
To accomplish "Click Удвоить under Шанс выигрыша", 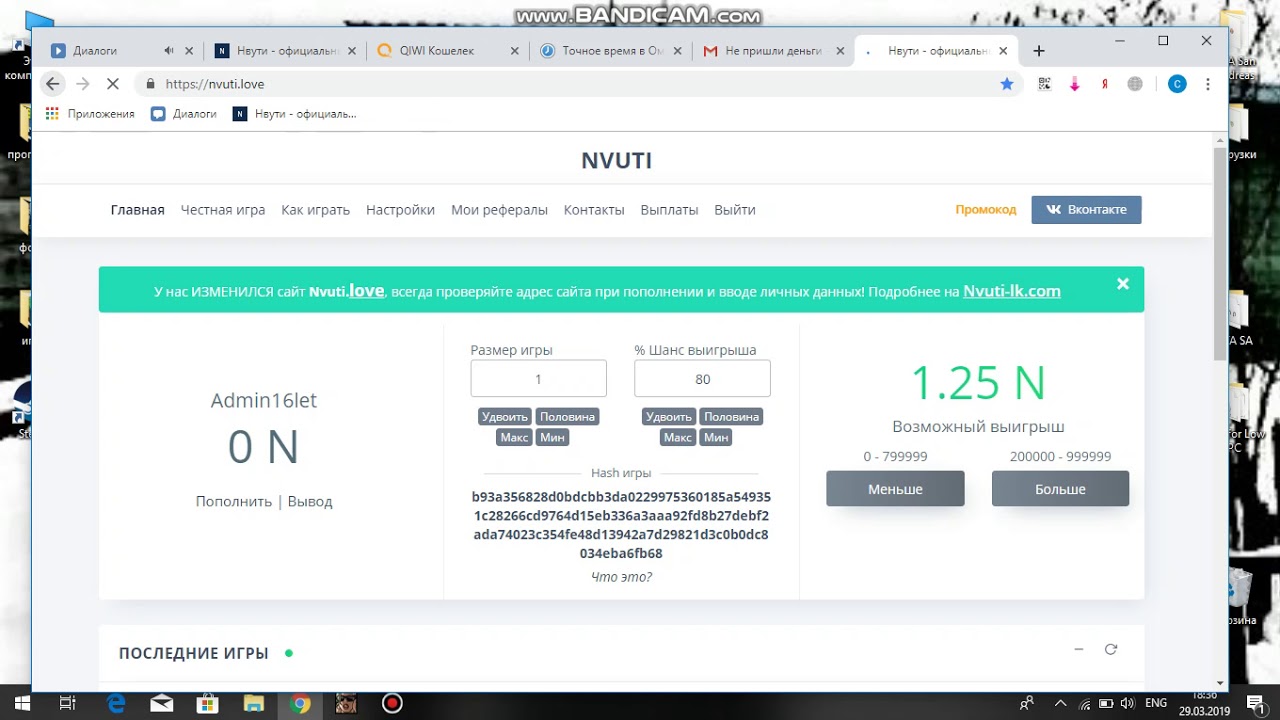I will (x=669, y=417).
